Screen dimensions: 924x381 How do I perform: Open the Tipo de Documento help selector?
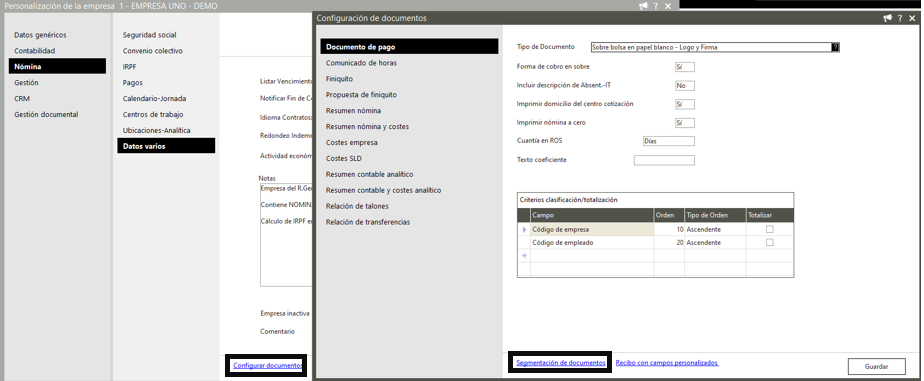click(x=835, y=47)
